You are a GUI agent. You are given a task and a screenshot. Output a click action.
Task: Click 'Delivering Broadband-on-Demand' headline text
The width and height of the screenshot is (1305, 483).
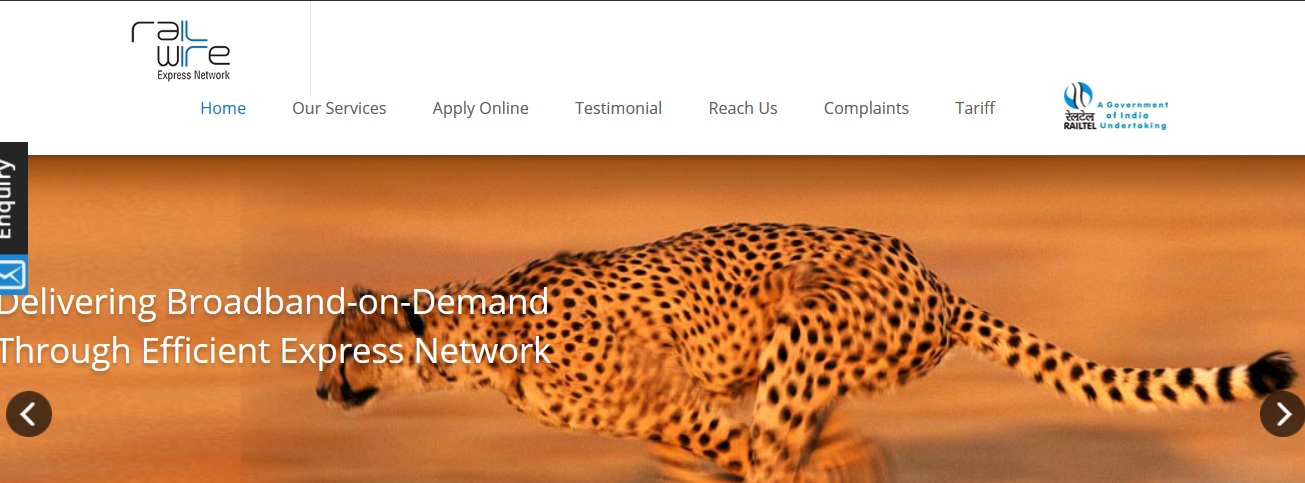pyautogui.click(x=275, y=301)
